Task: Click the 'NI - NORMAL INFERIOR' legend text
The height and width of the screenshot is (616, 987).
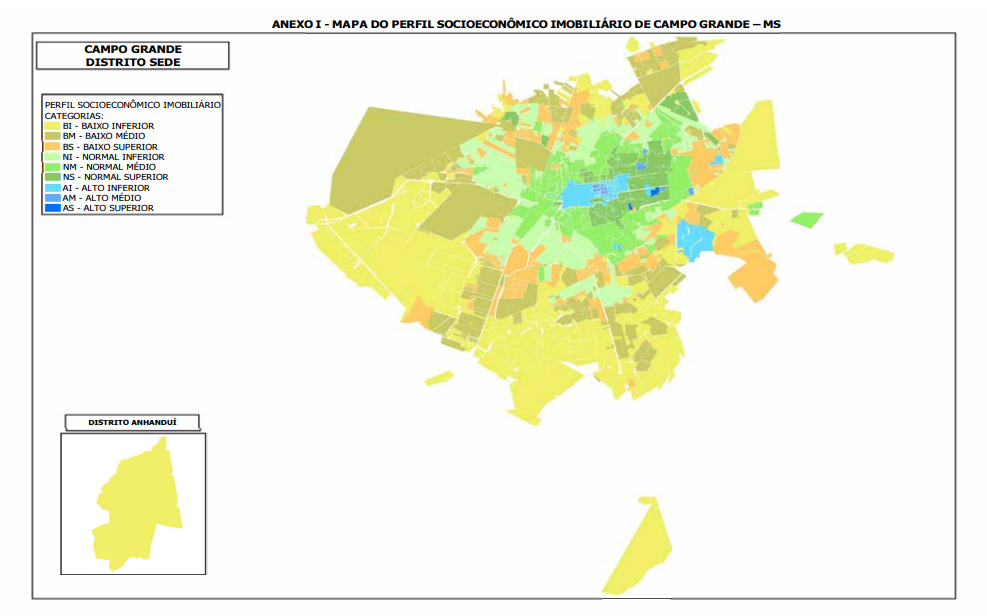Action: click(x=113, y=157)
